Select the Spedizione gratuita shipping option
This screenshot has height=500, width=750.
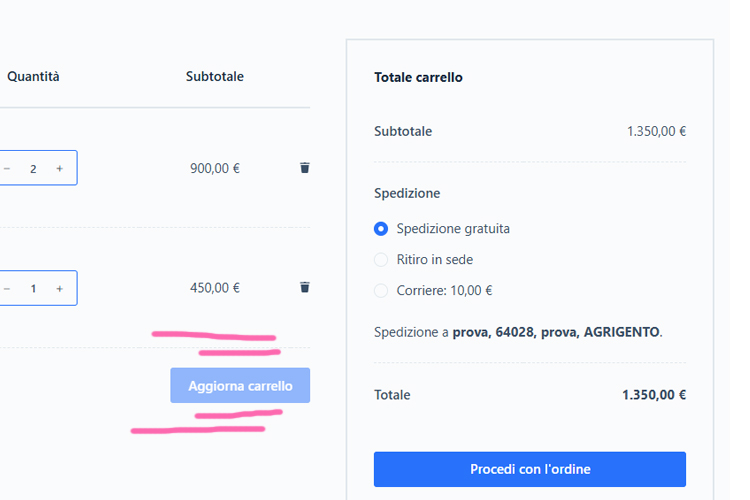(x=381, y=228)
